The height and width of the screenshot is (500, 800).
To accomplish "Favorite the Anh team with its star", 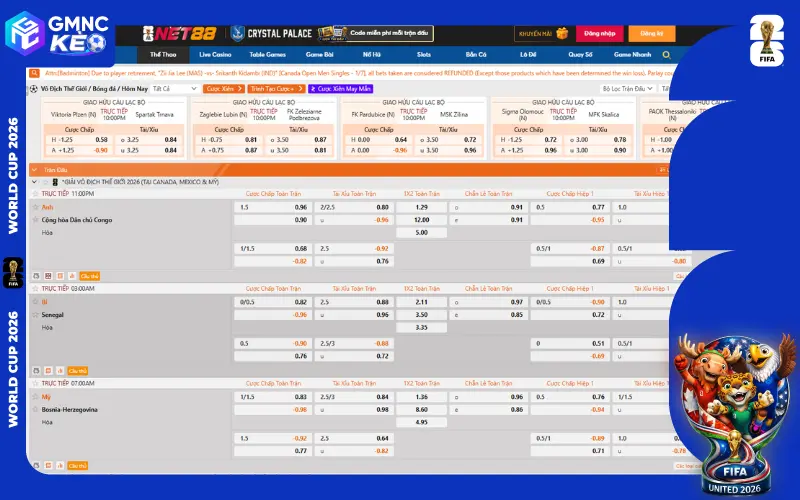I will (36, 207).
